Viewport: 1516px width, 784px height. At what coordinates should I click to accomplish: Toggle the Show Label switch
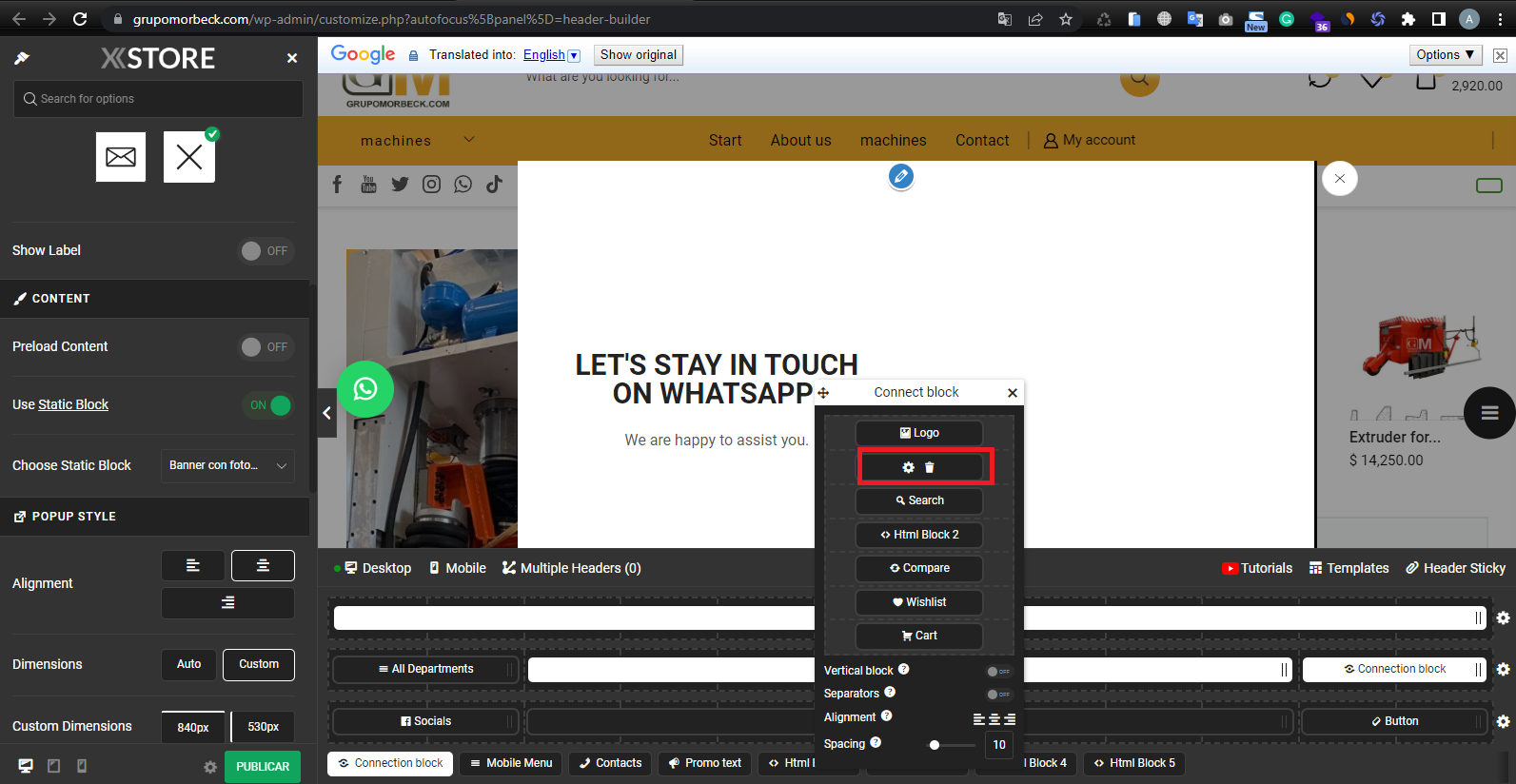click(266, 251)
